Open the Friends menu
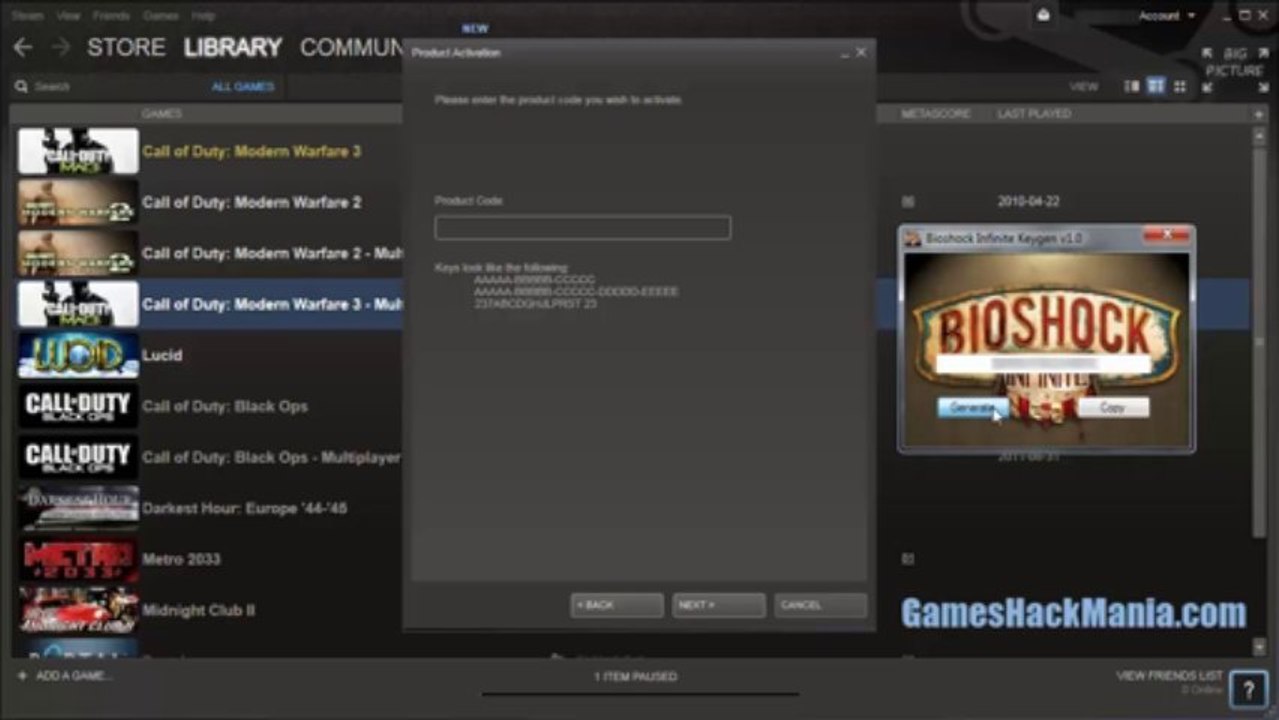The image size is (1279, 720). coord(111,16)
